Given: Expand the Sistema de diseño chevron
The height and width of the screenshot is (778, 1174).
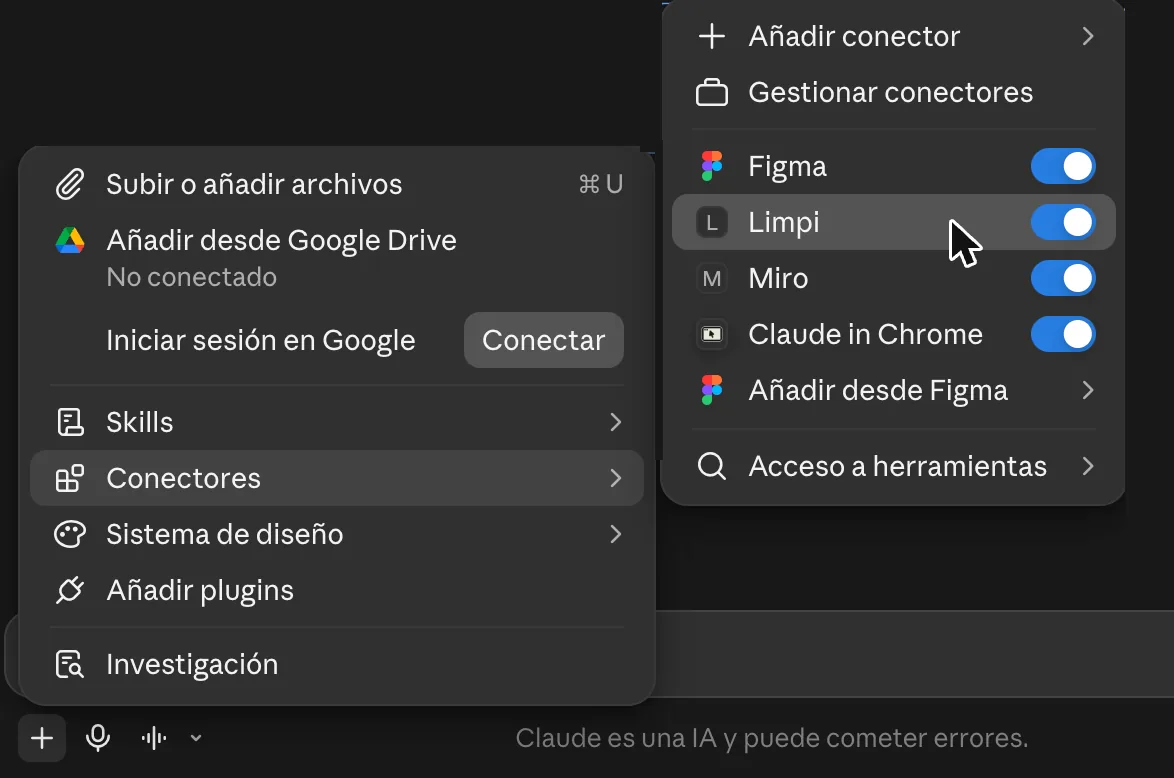Looking at the screenshot, I should pyautogui.click(x=615, y=535).
